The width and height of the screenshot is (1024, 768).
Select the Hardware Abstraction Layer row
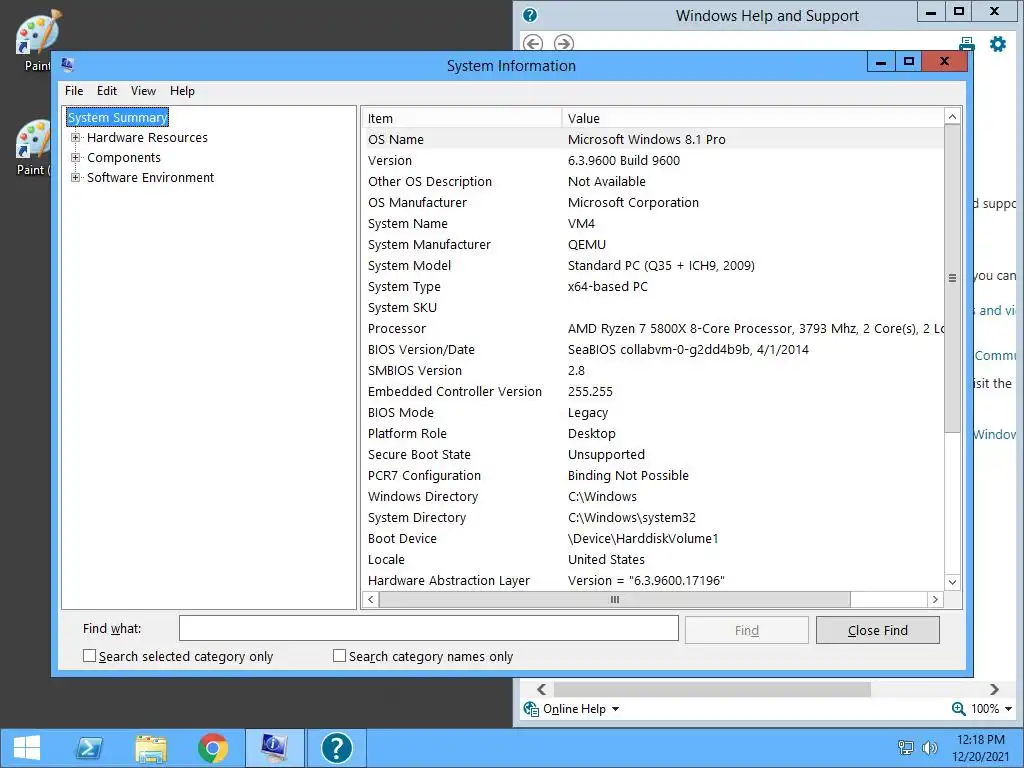[x=652, y=581]
